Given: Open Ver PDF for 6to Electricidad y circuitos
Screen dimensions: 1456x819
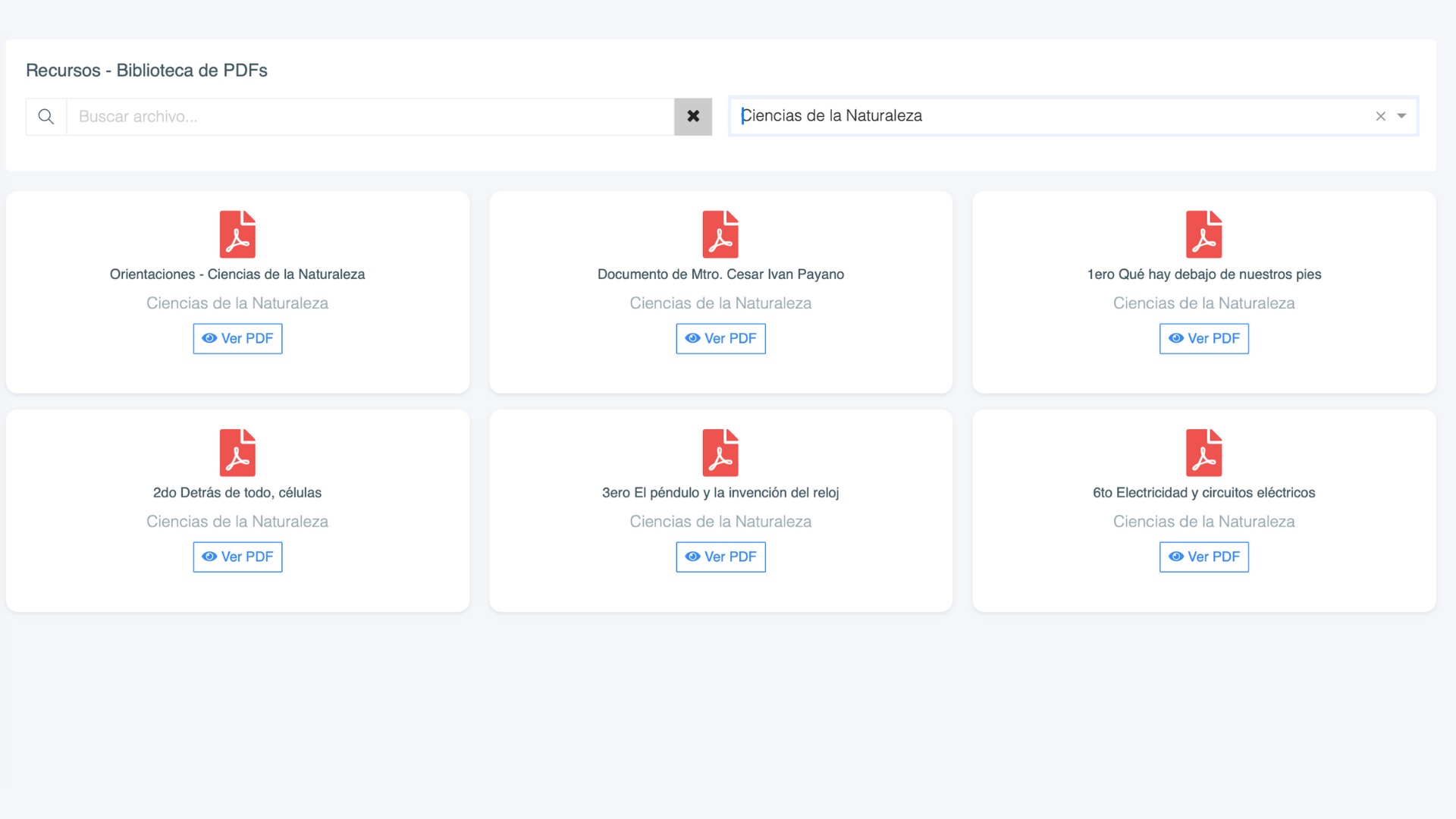Looking at the screenshot, I should pos(1203,557).
